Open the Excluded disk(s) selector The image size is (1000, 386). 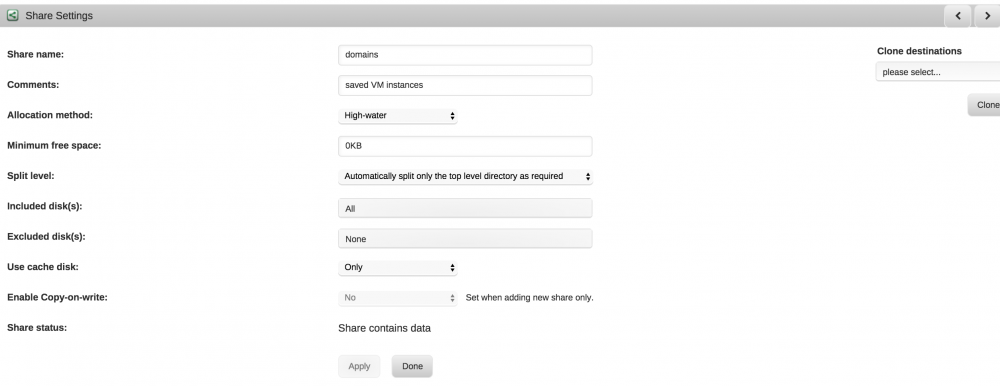click(x=465, y=239)
